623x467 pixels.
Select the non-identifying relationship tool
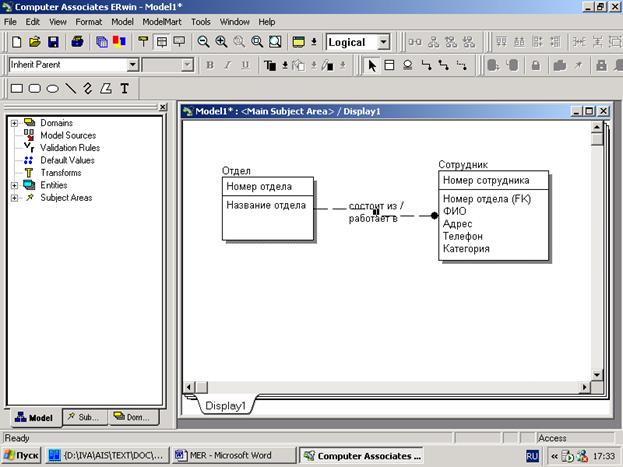pyautogui.click(x=461, y=65)
